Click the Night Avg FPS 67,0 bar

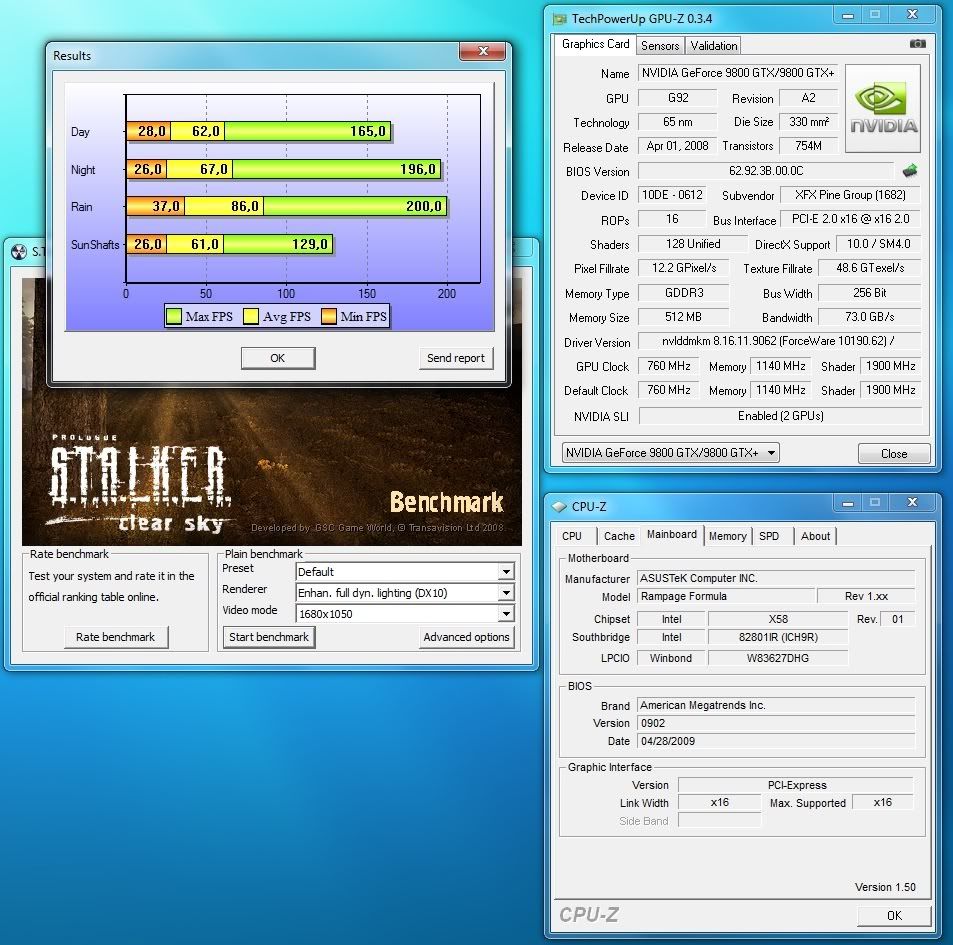tap(199, 169)
